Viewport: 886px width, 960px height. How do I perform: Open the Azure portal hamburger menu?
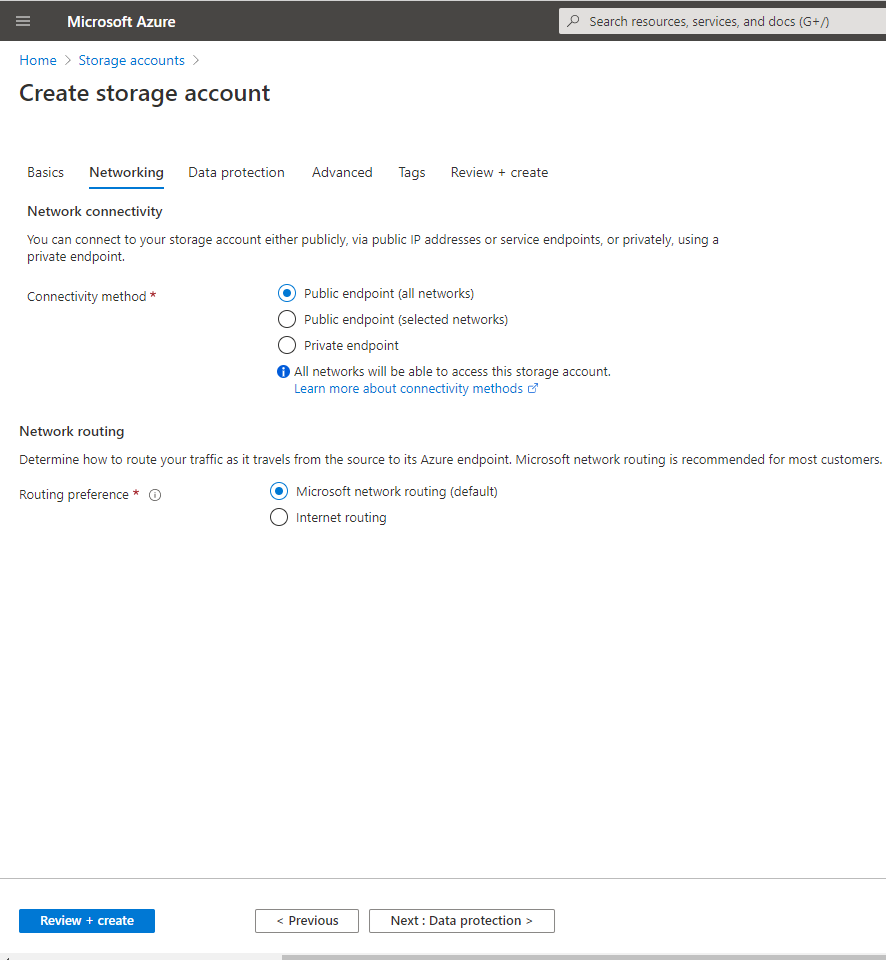tap(23, 21)
